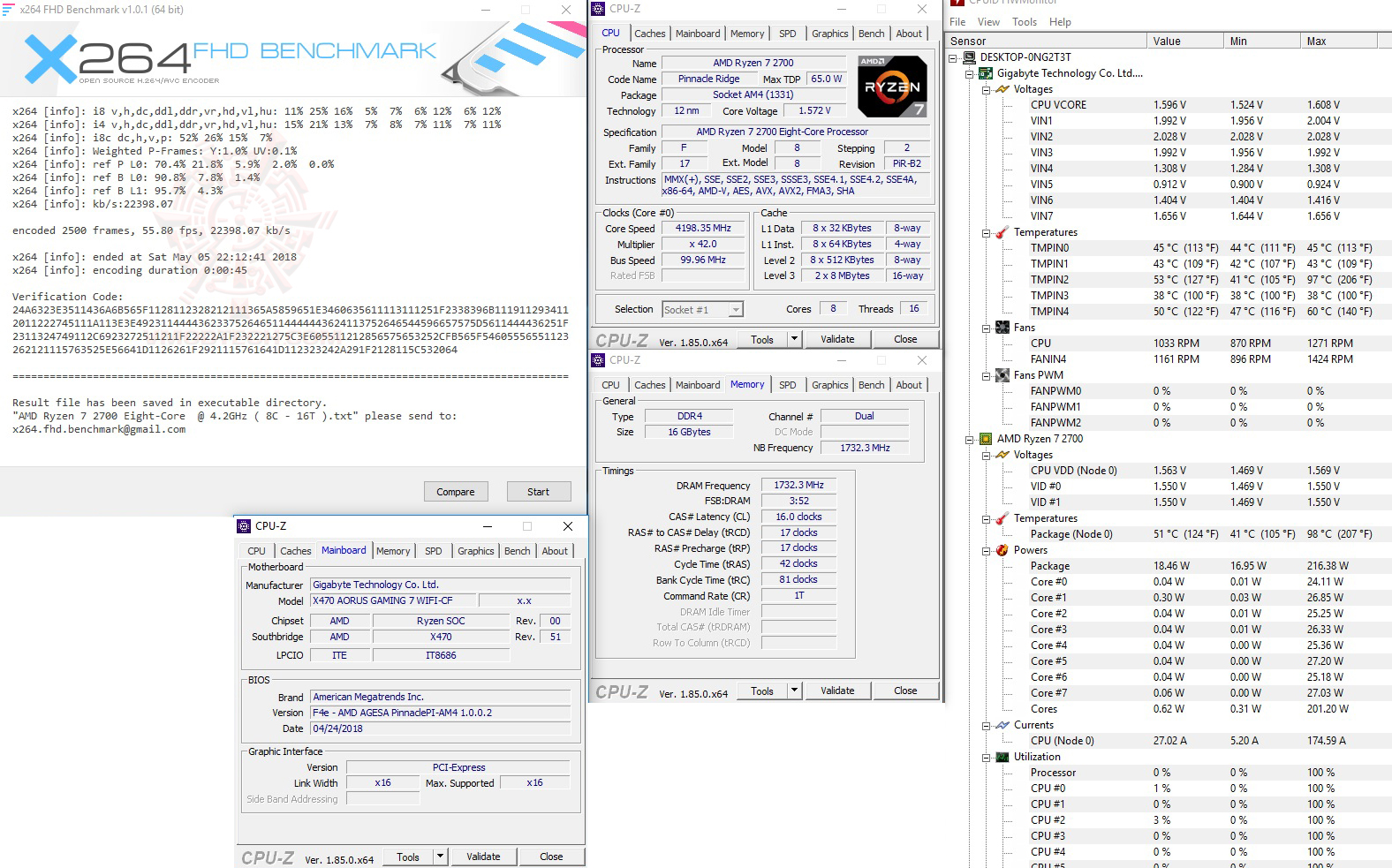
Task: Collapse the Gigabyte Voltages group
Action: (987, 90)
